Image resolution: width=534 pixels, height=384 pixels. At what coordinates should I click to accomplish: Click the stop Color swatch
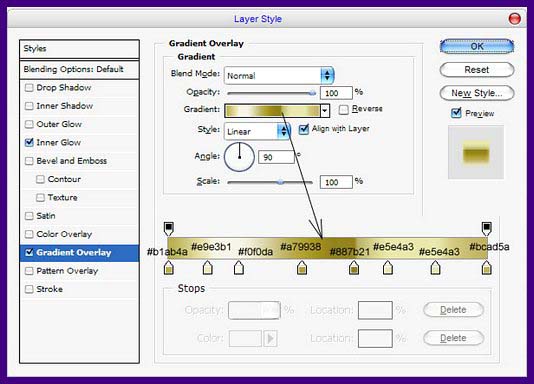(x=245, y=339)
